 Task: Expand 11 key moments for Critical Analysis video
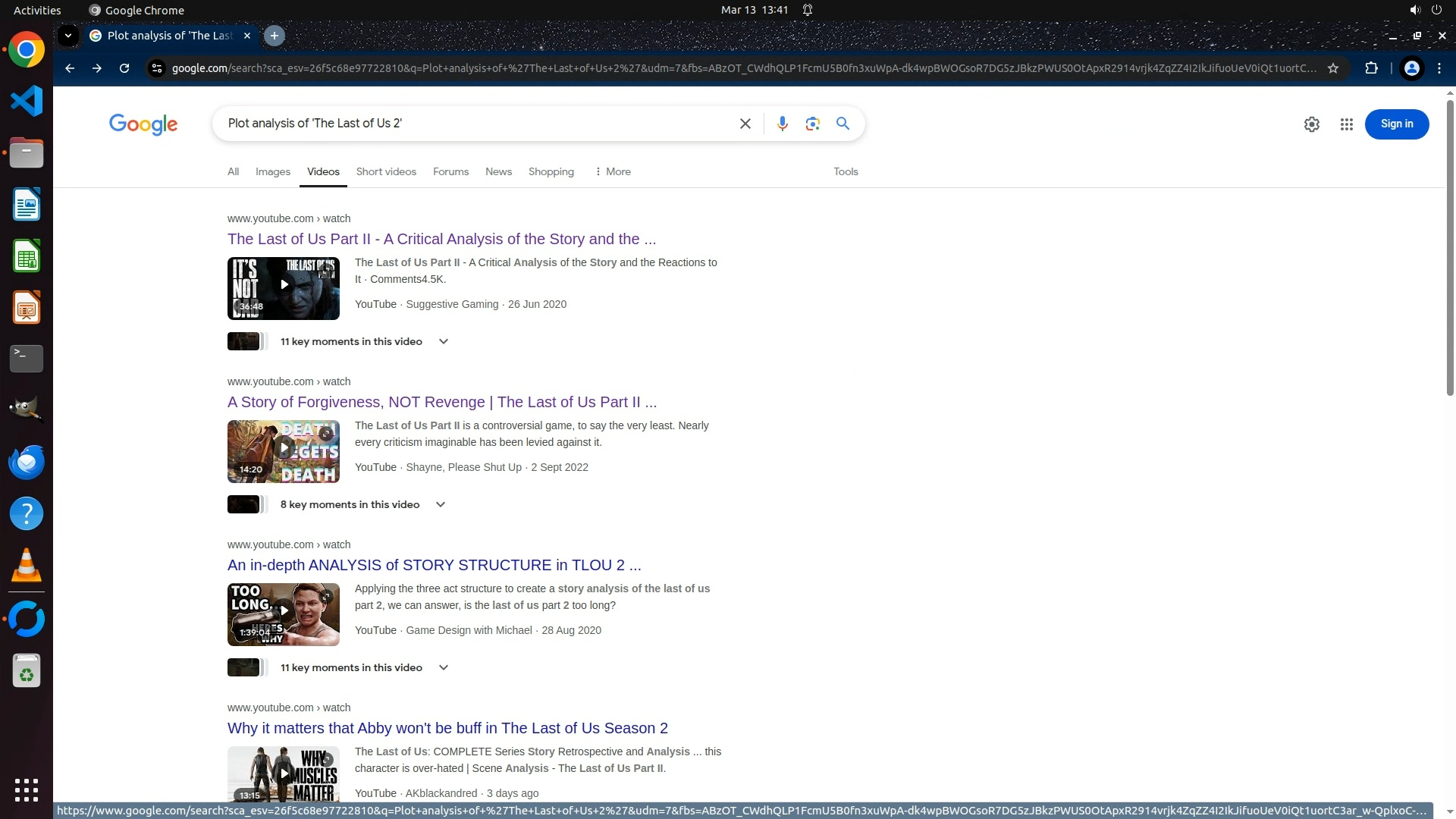tap(443, 342)
